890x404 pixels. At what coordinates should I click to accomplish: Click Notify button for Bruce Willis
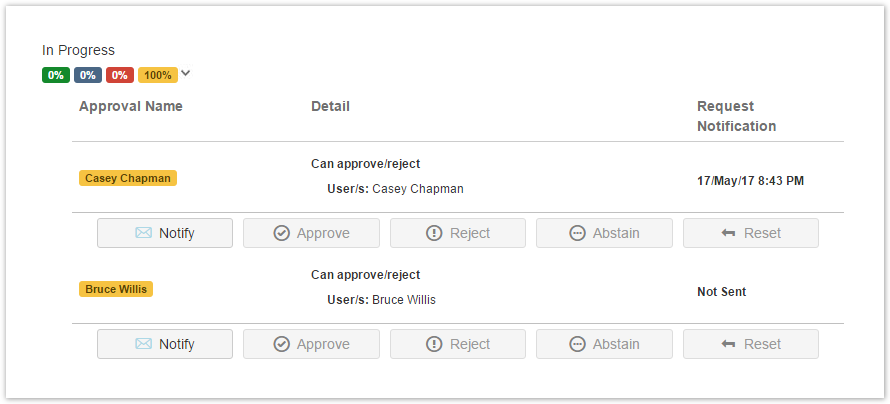coord(165,344)
